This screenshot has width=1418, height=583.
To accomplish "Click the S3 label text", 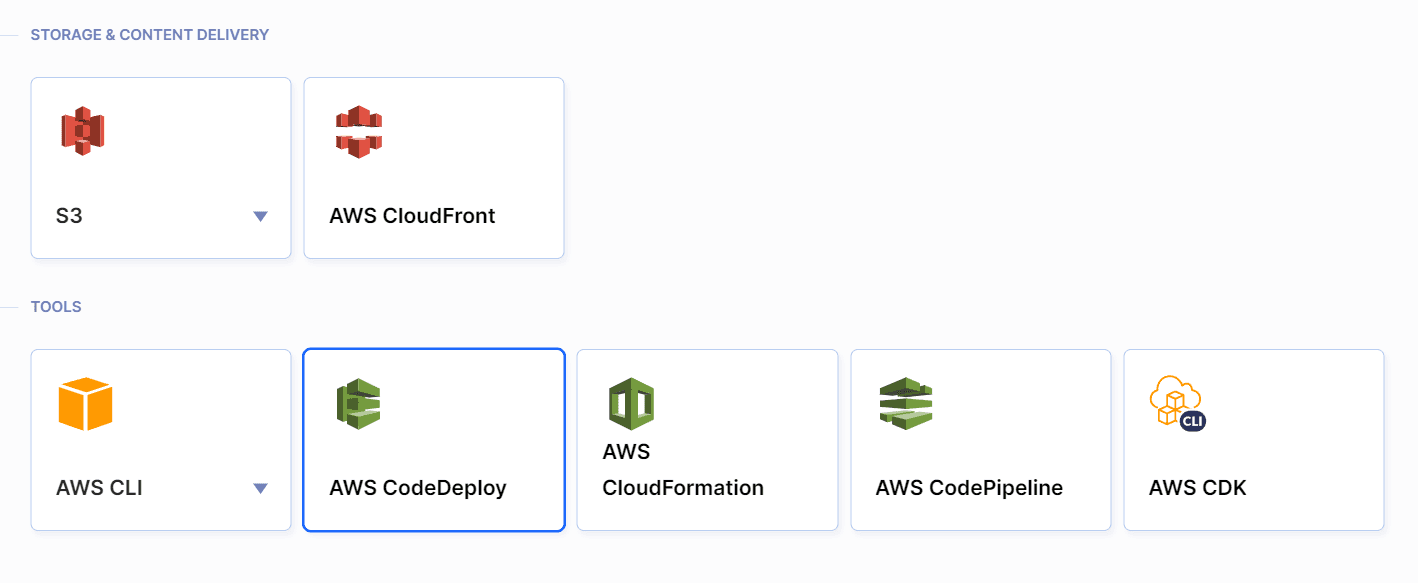I will [67, 215].
